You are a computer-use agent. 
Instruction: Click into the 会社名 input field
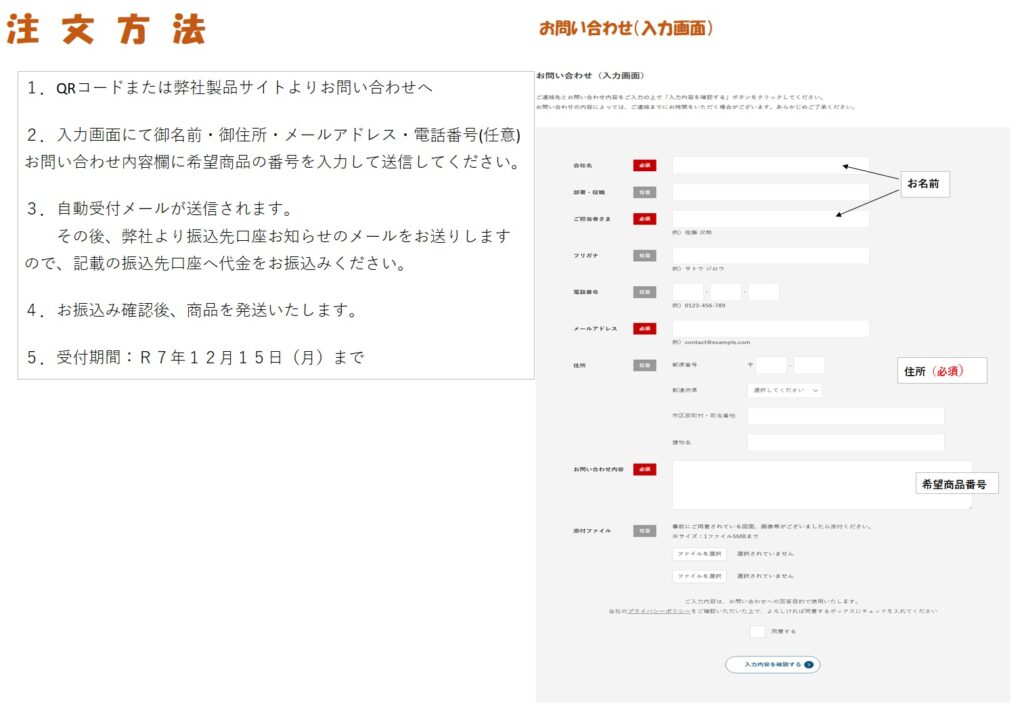click(x=770, y=165)
